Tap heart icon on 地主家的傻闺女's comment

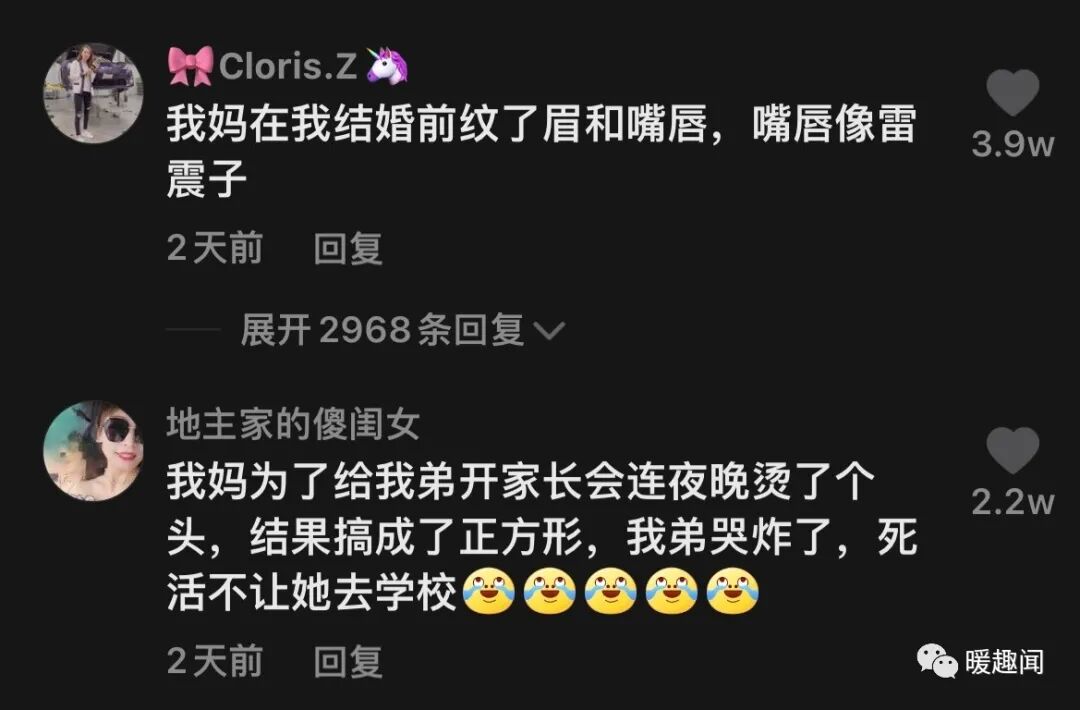[x=1012, y=450]
